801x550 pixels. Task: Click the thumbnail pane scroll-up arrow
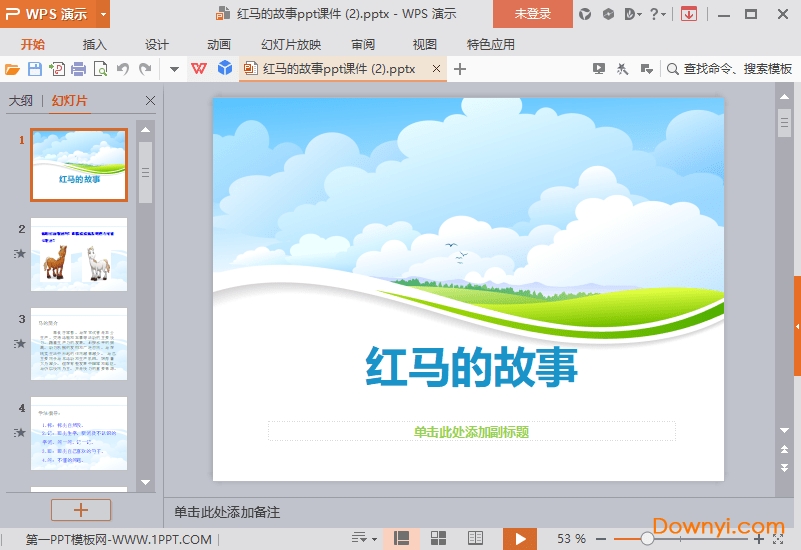pyautogui.click(x=146, y=130)
